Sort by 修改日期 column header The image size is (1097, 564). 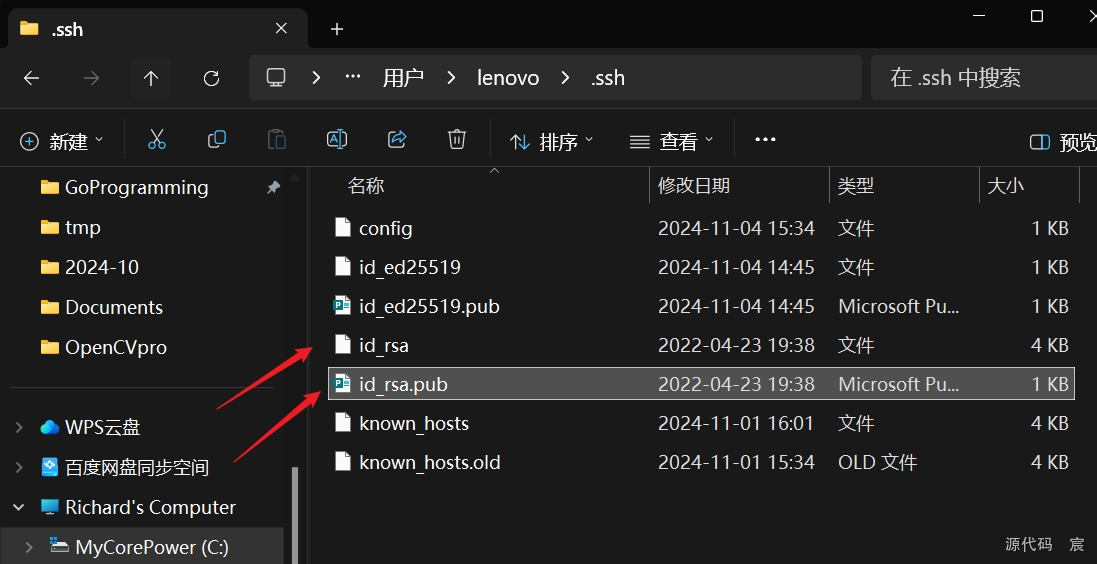pos(694,186)
